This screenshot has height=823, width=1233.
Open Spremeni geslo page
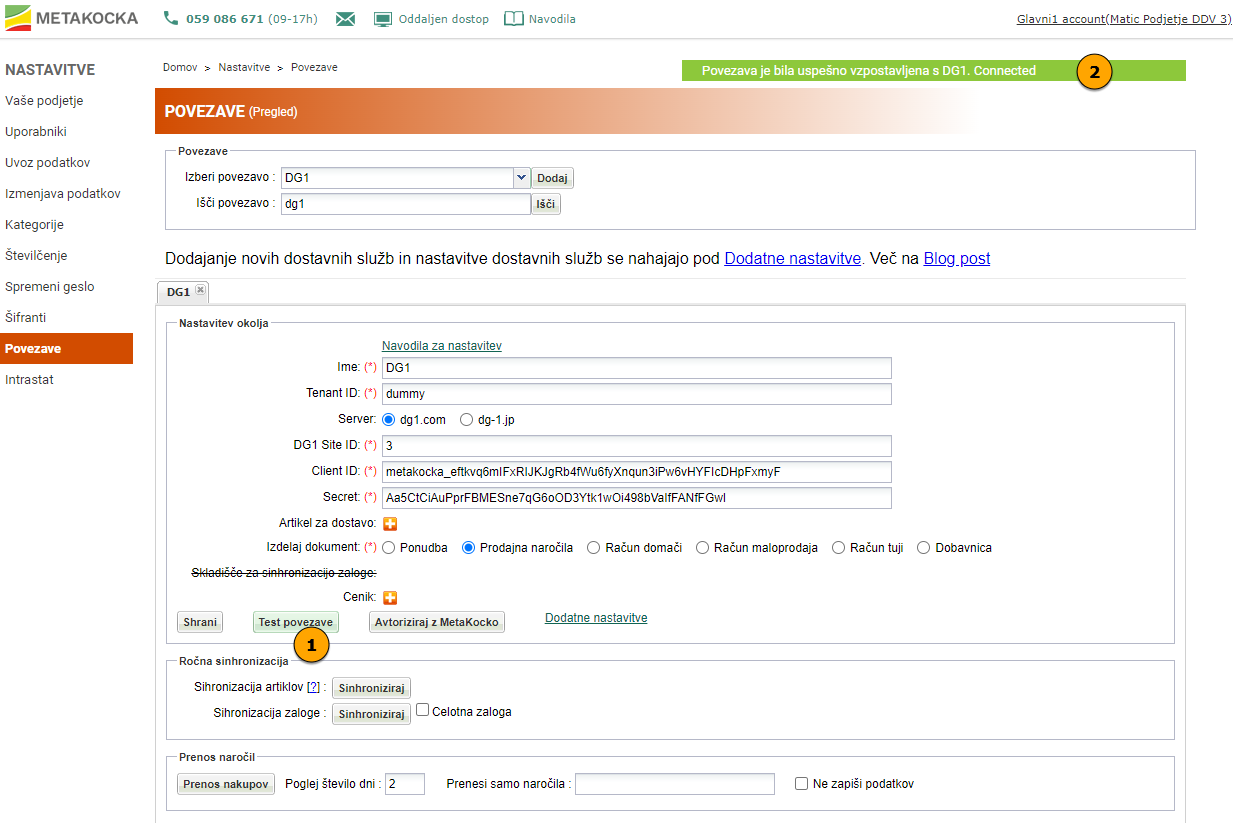[50, 287]
